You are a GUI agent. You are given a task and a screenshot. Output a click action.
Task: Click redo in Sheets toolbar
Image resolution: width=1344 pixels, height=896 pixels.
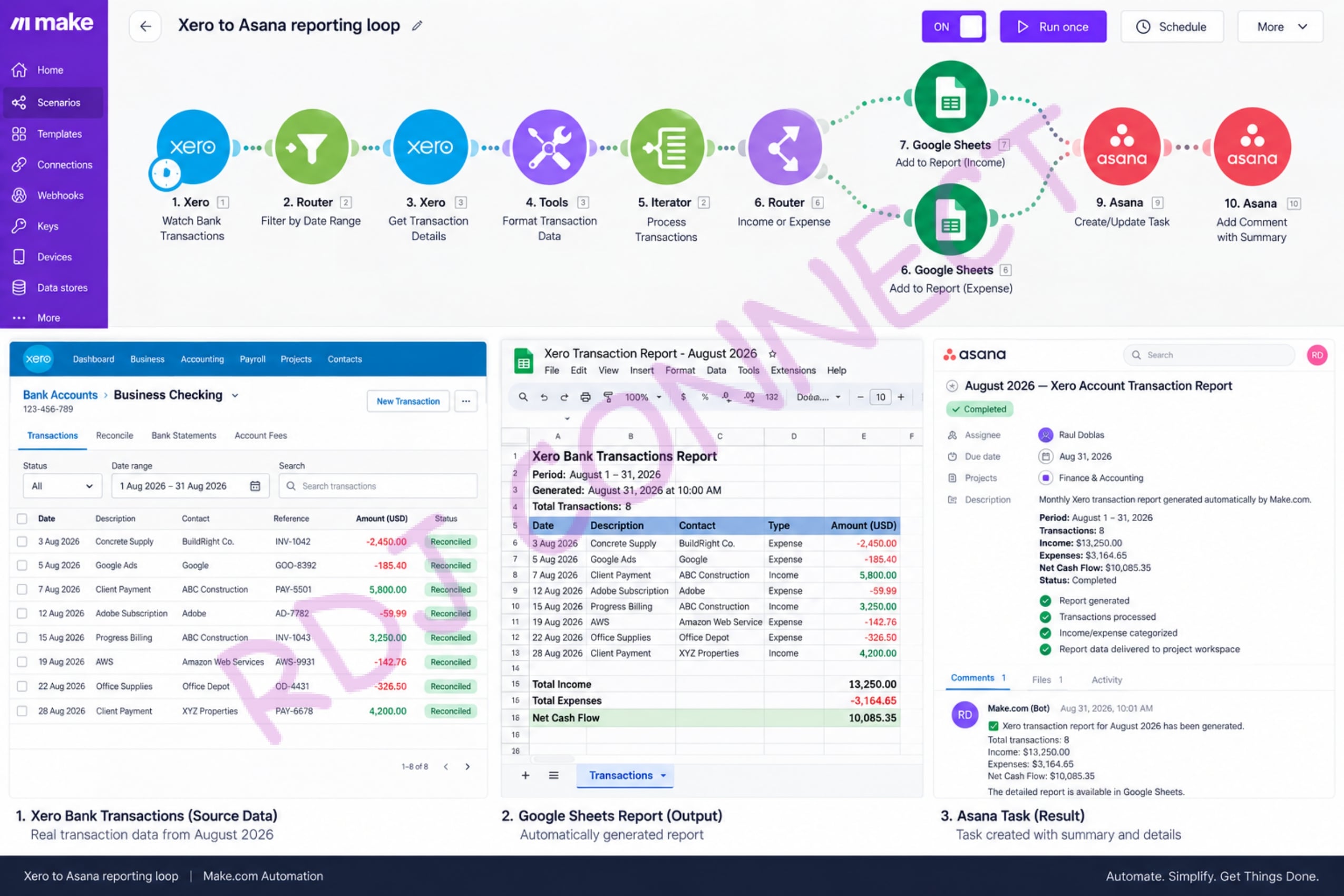pos(564,397)
